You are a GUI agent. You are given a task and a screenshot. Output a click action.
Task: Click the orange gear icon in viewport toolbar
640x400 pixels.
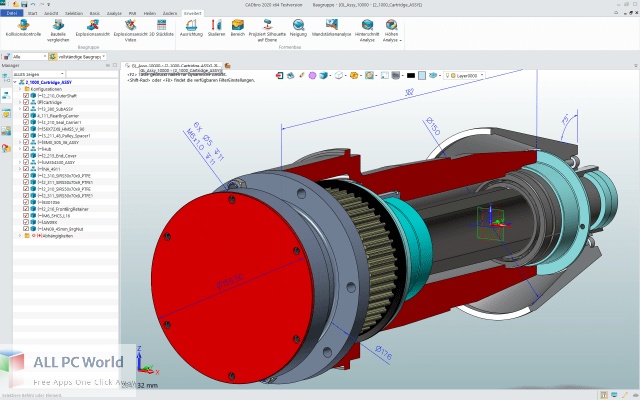354,76
